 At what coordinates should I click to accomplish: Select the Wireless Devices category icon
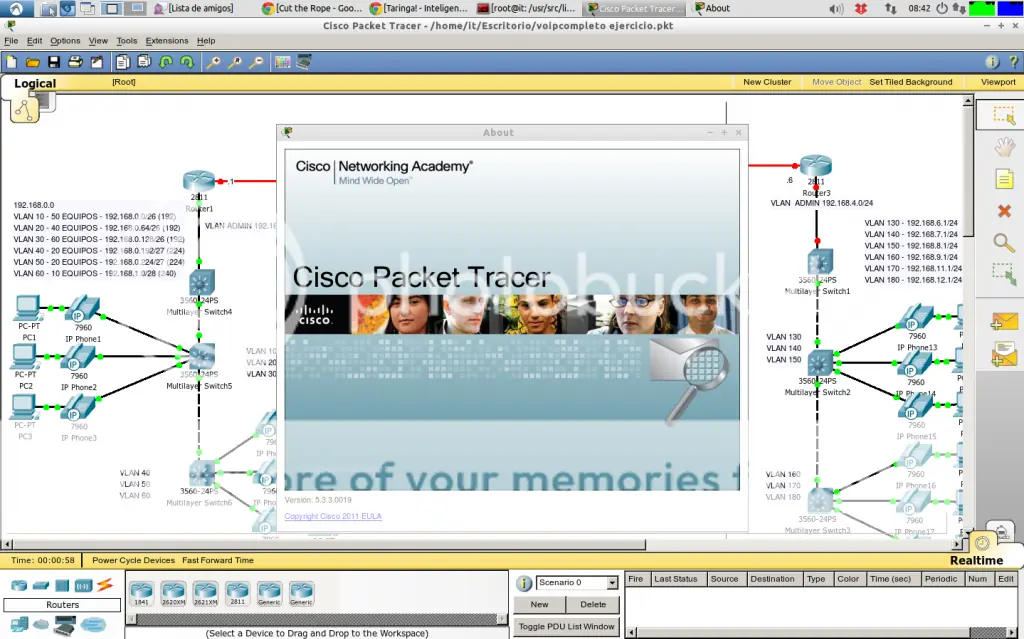pyautogui.click(x=84, y=585)
